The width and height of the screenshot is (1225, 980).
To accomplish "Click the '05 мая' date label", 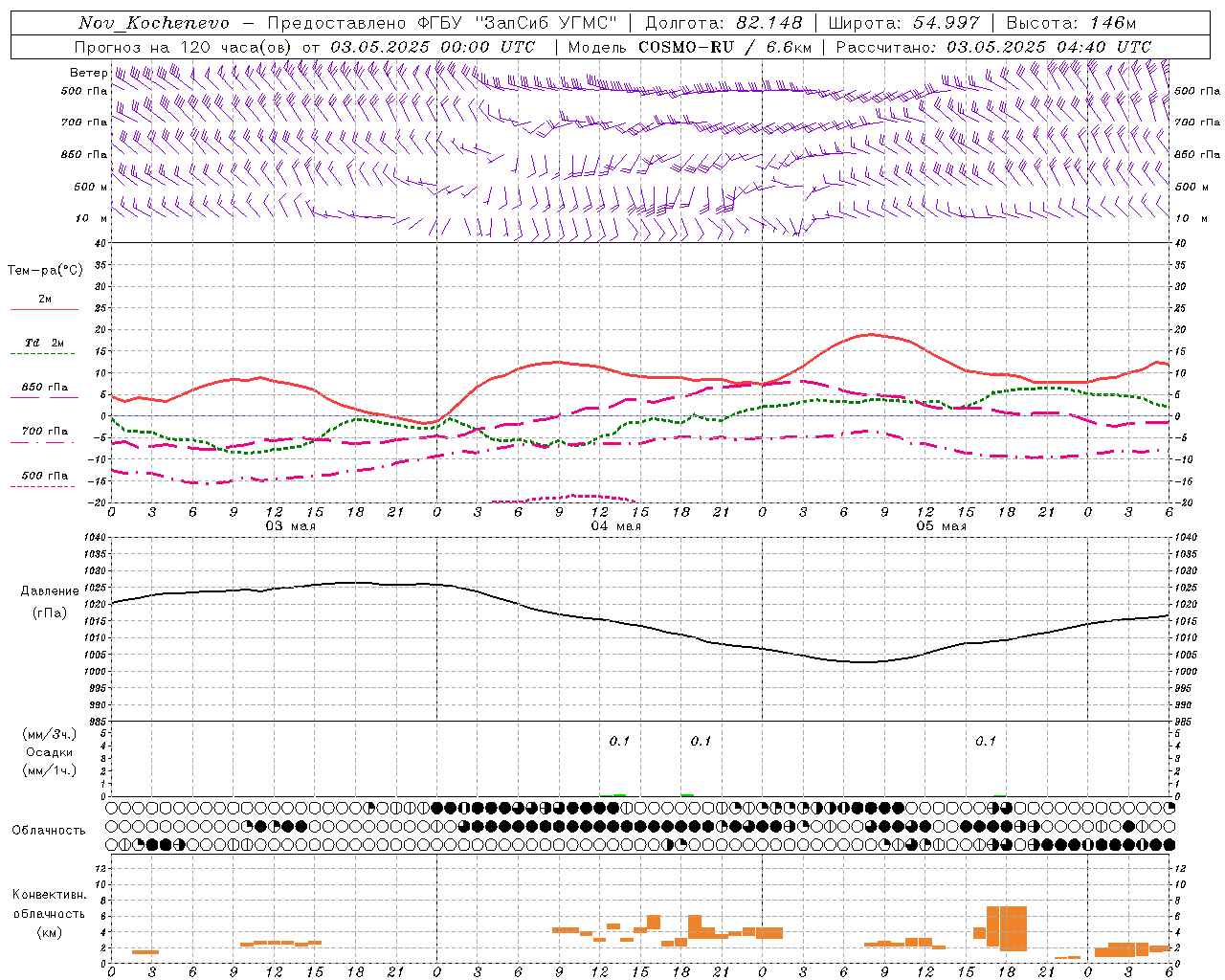I will (x=941, y=526).
